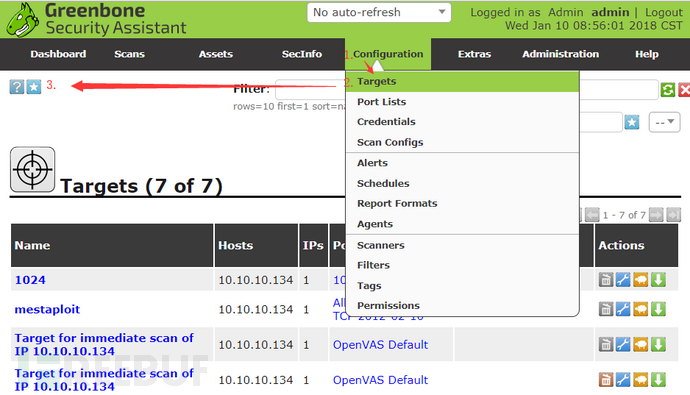The image size is (690, 395).
Task: Edit mestaploit target with wrench icon
Action: click(x=623, y=309)
